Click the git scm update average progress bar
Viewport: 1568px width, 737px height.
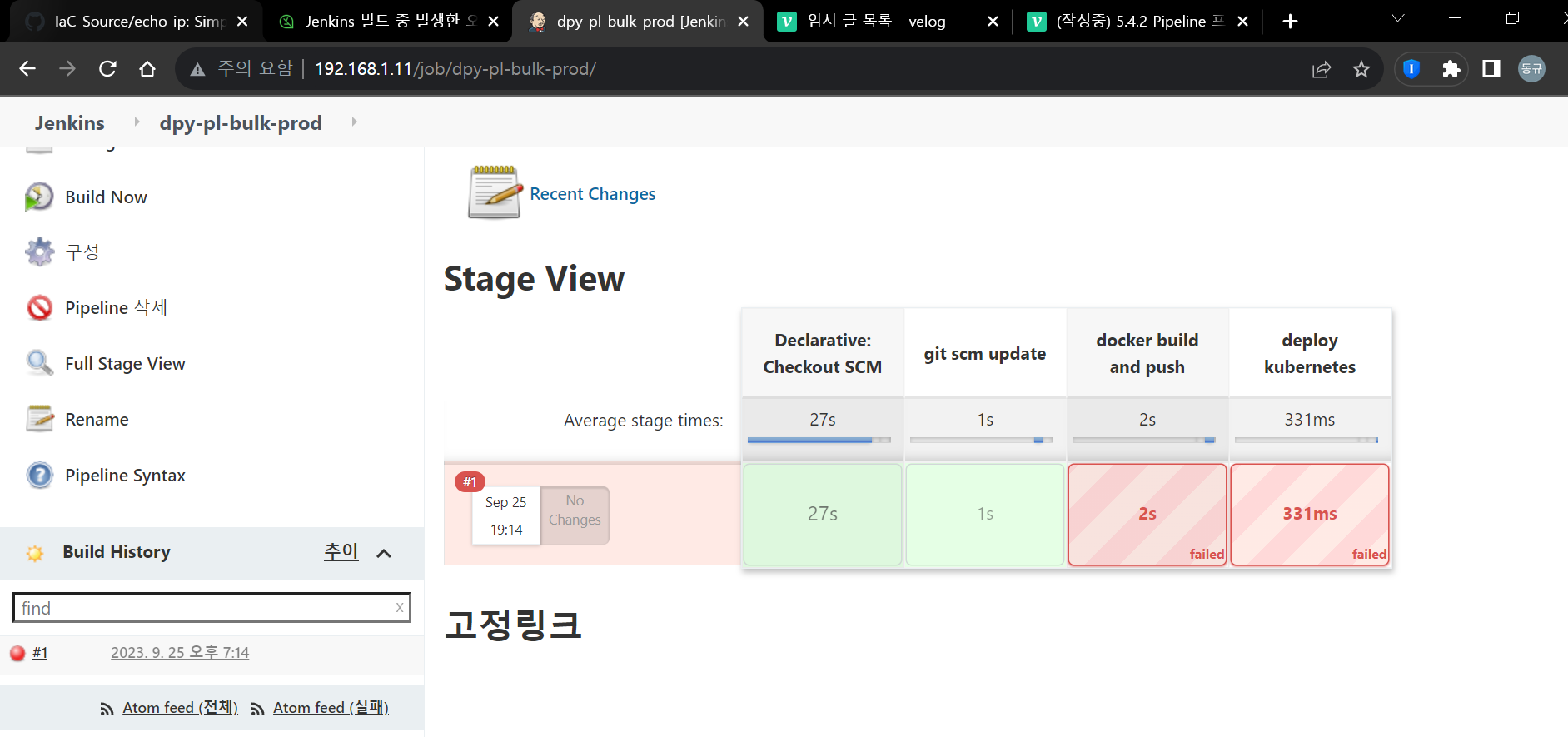(x=982, y=440)
